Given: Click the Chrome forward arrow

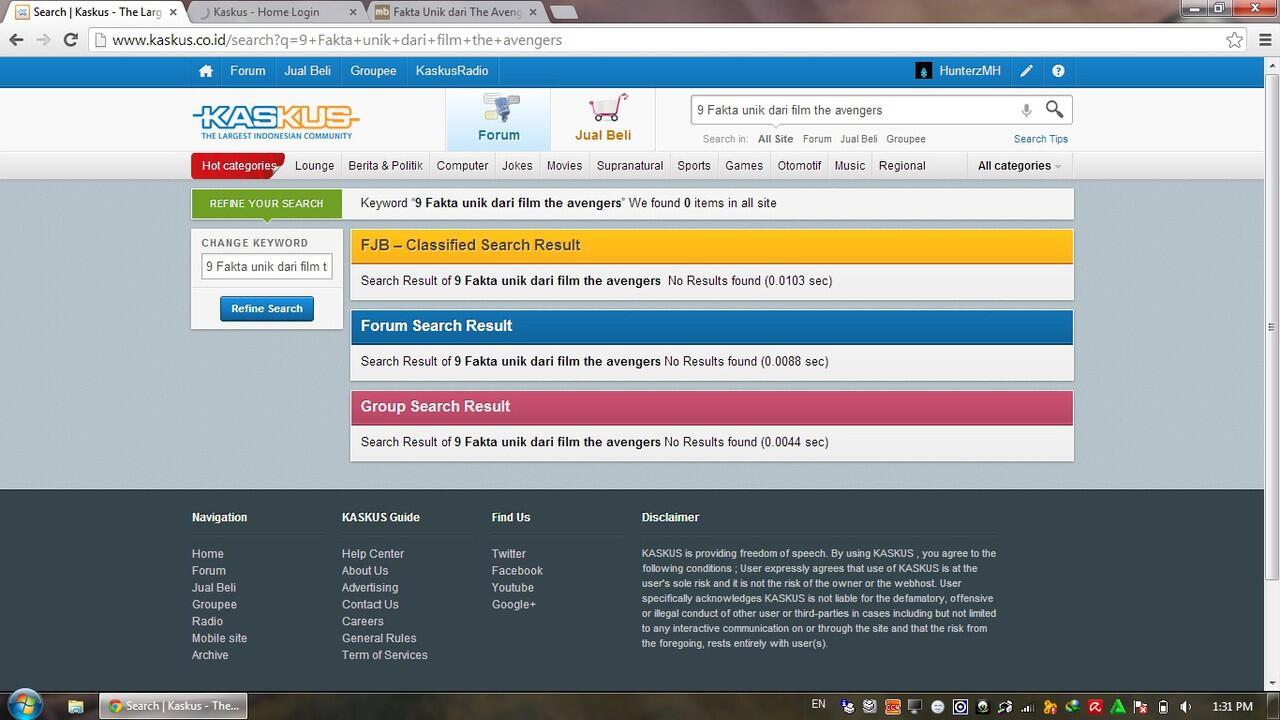Looking at the screenshot, I should [43, 40].
